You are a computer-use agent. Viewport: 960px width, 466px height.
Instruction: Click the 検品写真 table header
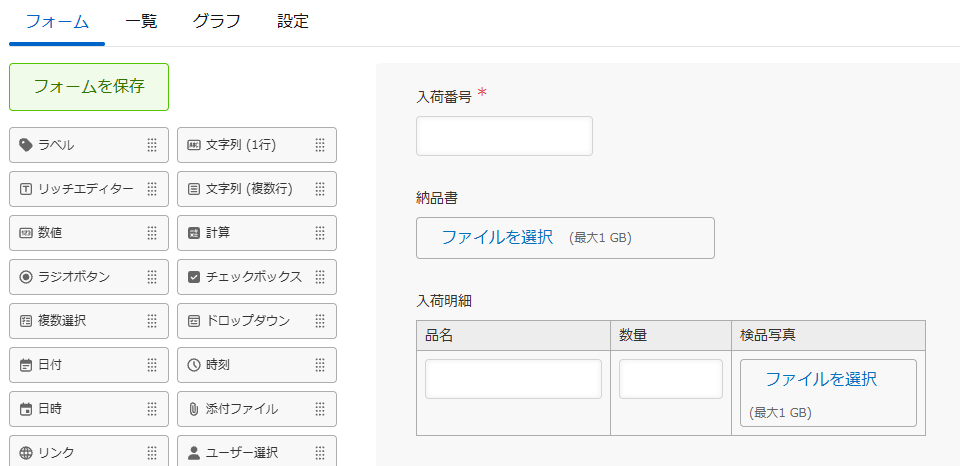828,336
